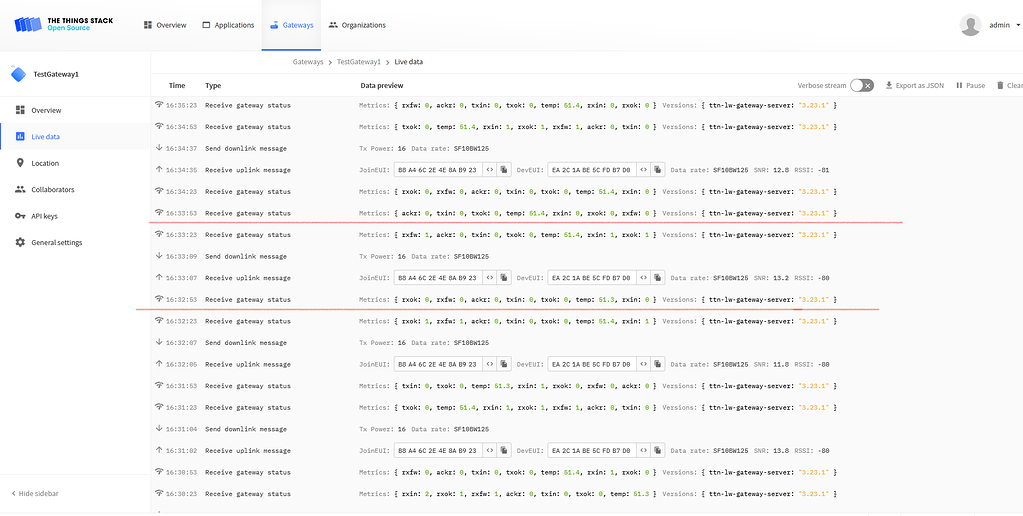Switch to the Applications tab
Image resolution: width=1023 pixels, height=516 pixels.
(228, 25)
